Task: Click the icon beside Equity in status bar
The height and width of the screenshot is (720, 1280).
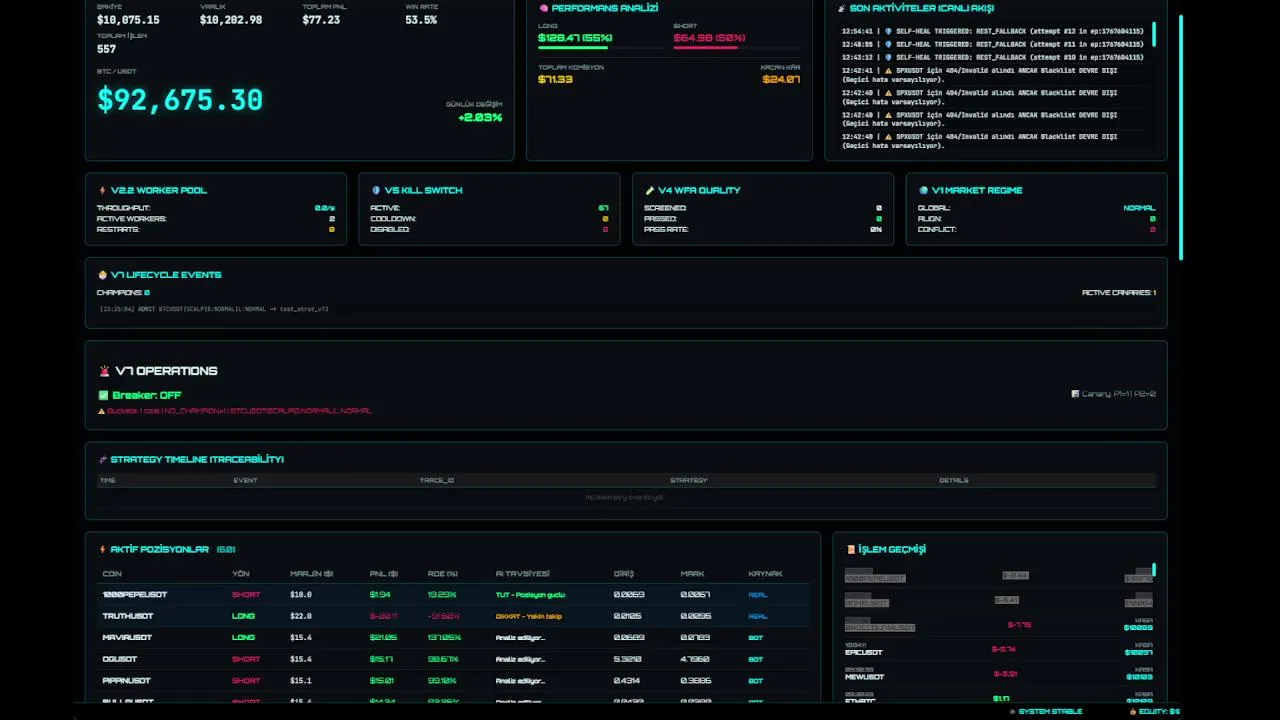Action: point(1132,712)
